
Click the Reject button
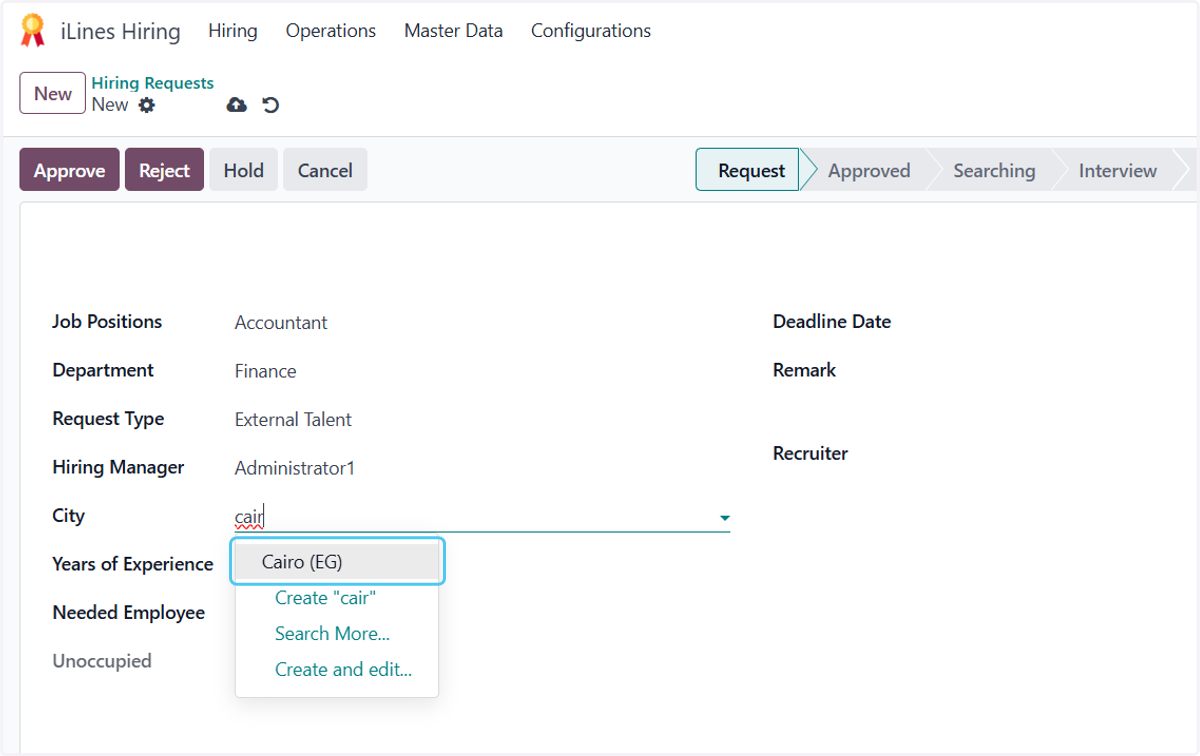pyautogui.click(x=165, y=170)
